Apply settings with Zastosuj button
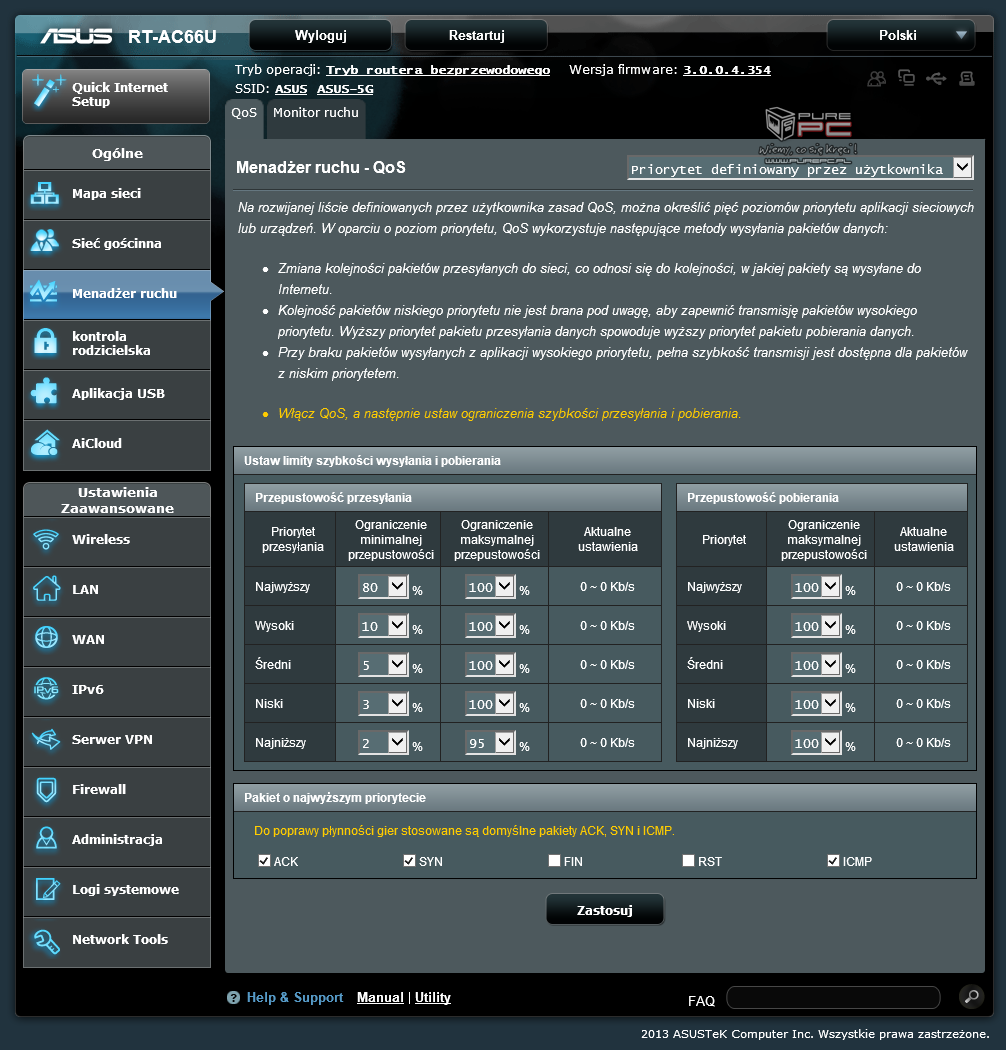Image resolution: width=1006 pixels, height=1050 pixels. point(605,909)
